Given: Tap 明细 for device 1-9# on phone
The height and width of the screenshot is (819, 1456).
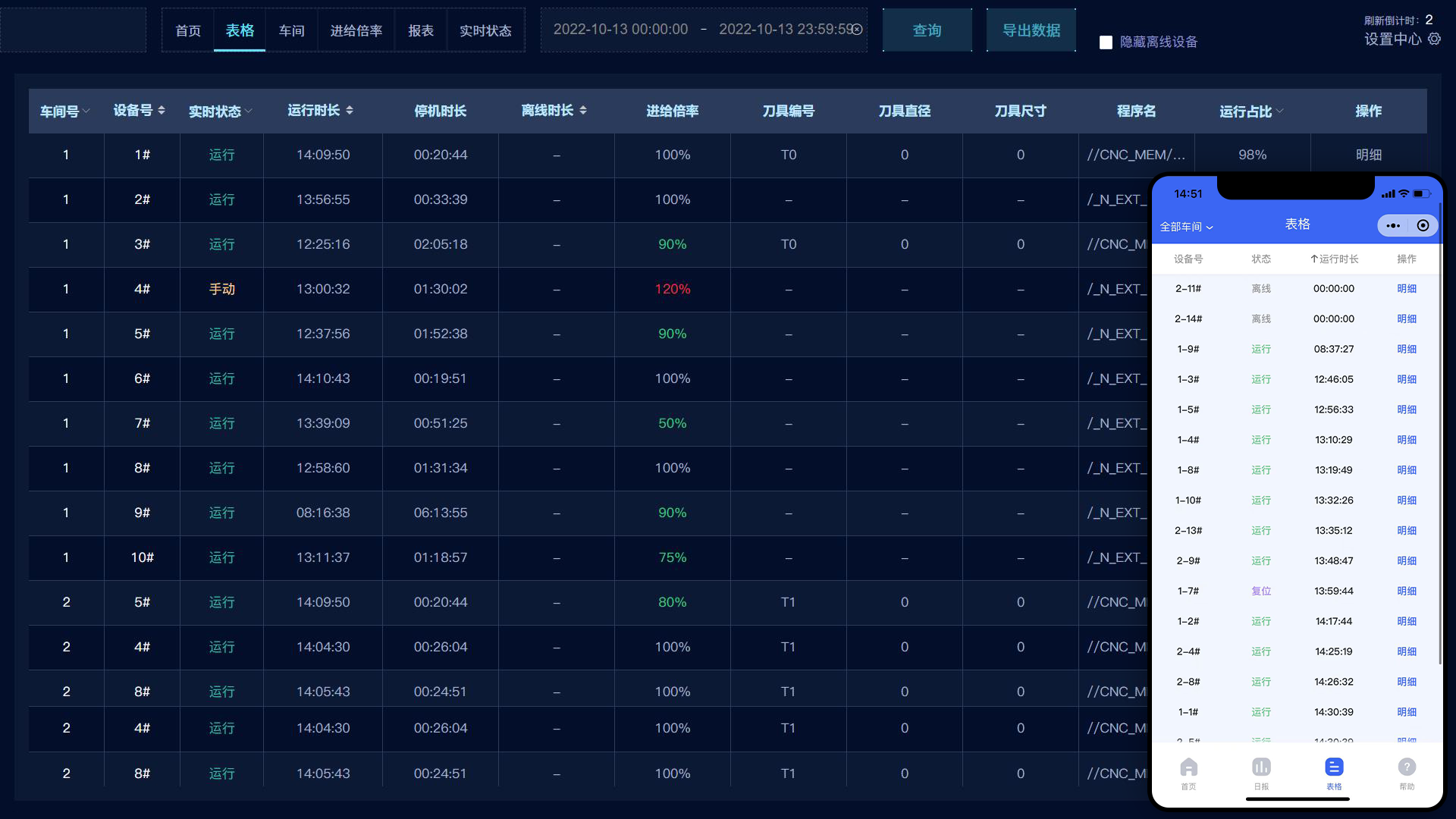Looking at the screenshot, I should click(x=1407, y=350).
